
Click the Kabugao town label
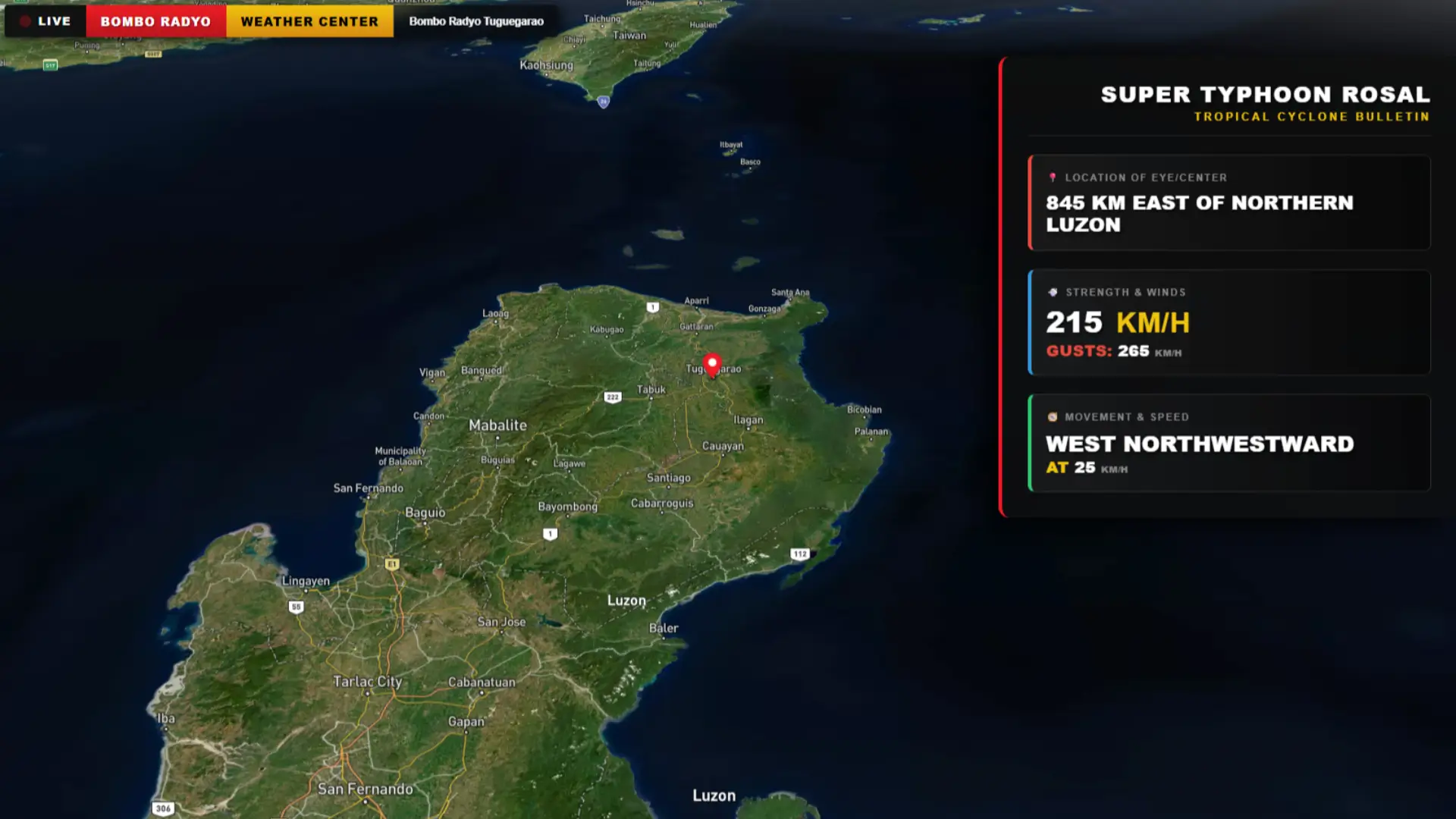pyautogui.click(x=607, y=329)
